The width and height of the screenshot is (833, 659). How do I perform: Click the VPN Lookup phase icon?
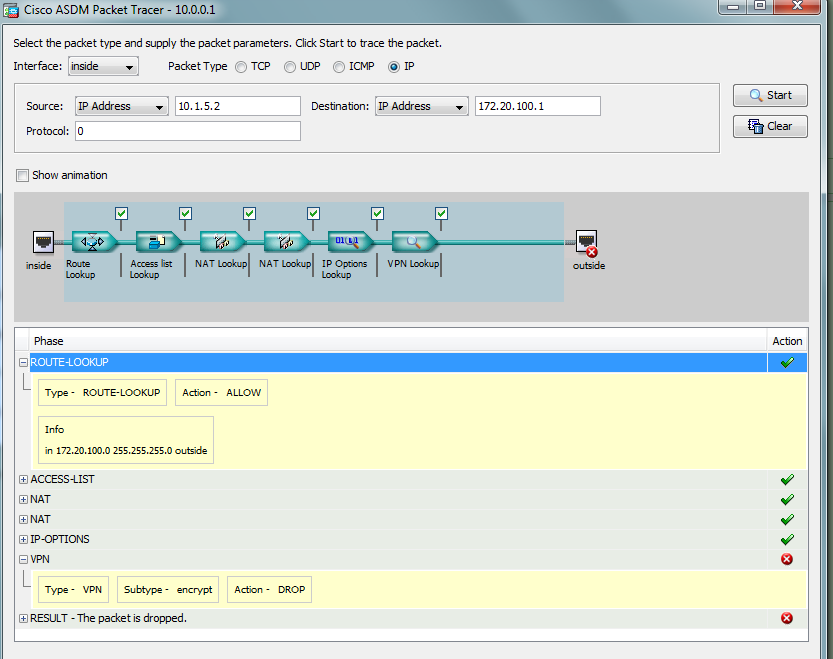pyautogui.click(x=414, y=242)
